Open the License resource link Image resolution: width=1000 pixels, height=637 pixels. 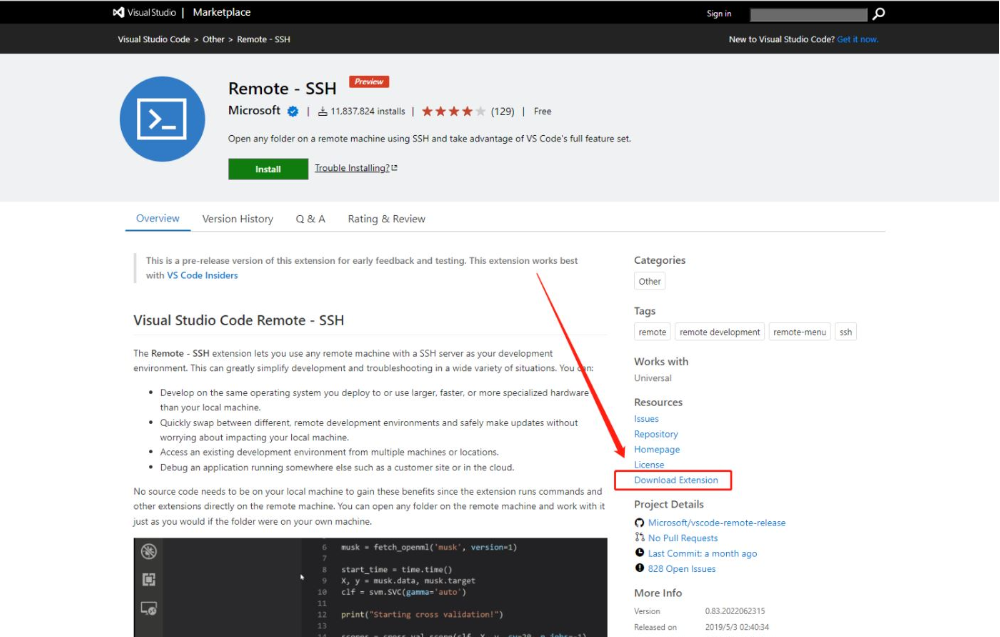tap(649, 464)
